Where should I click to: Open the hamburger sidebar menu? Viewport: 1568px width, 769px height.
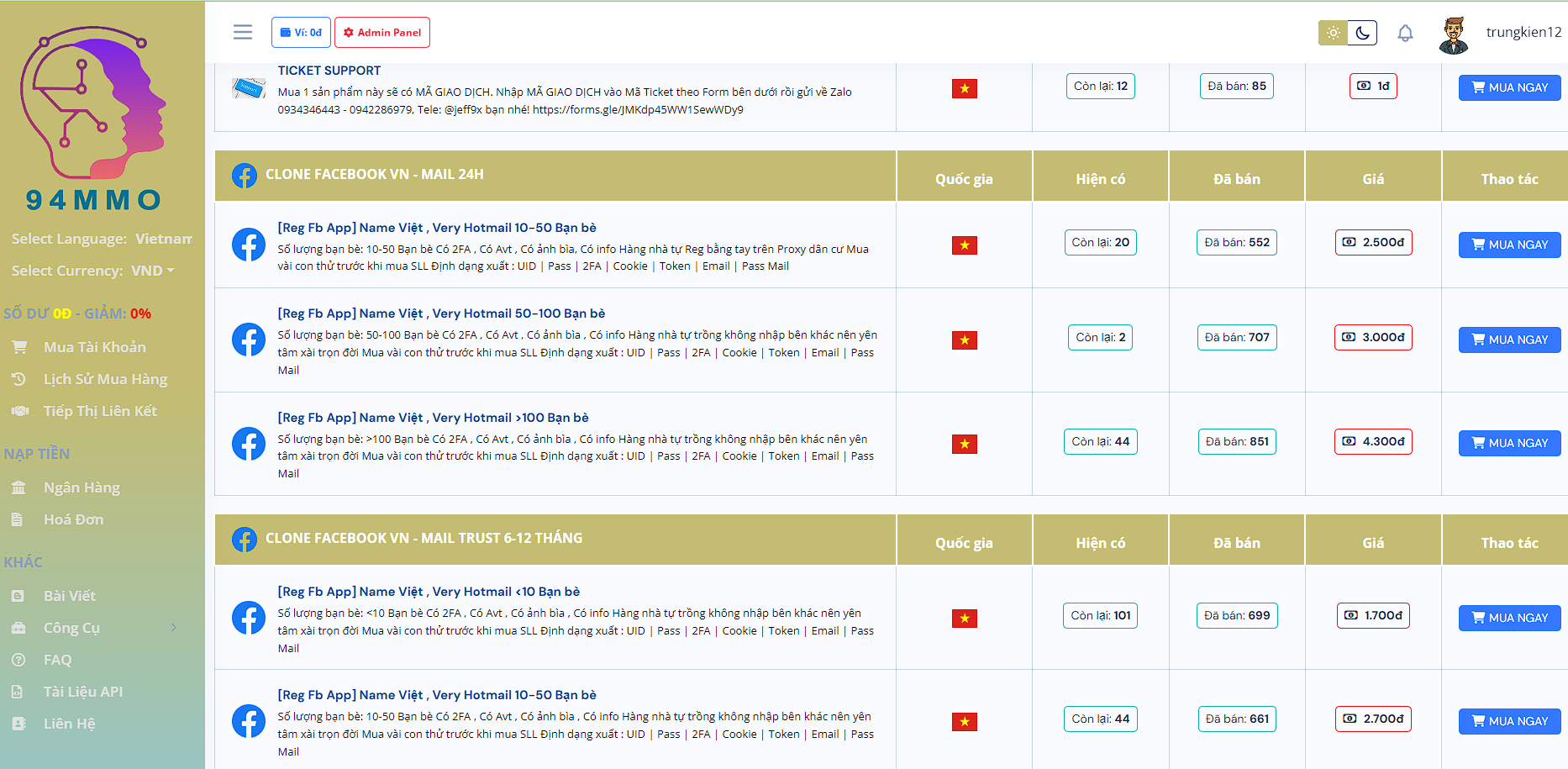click(243, 32)
